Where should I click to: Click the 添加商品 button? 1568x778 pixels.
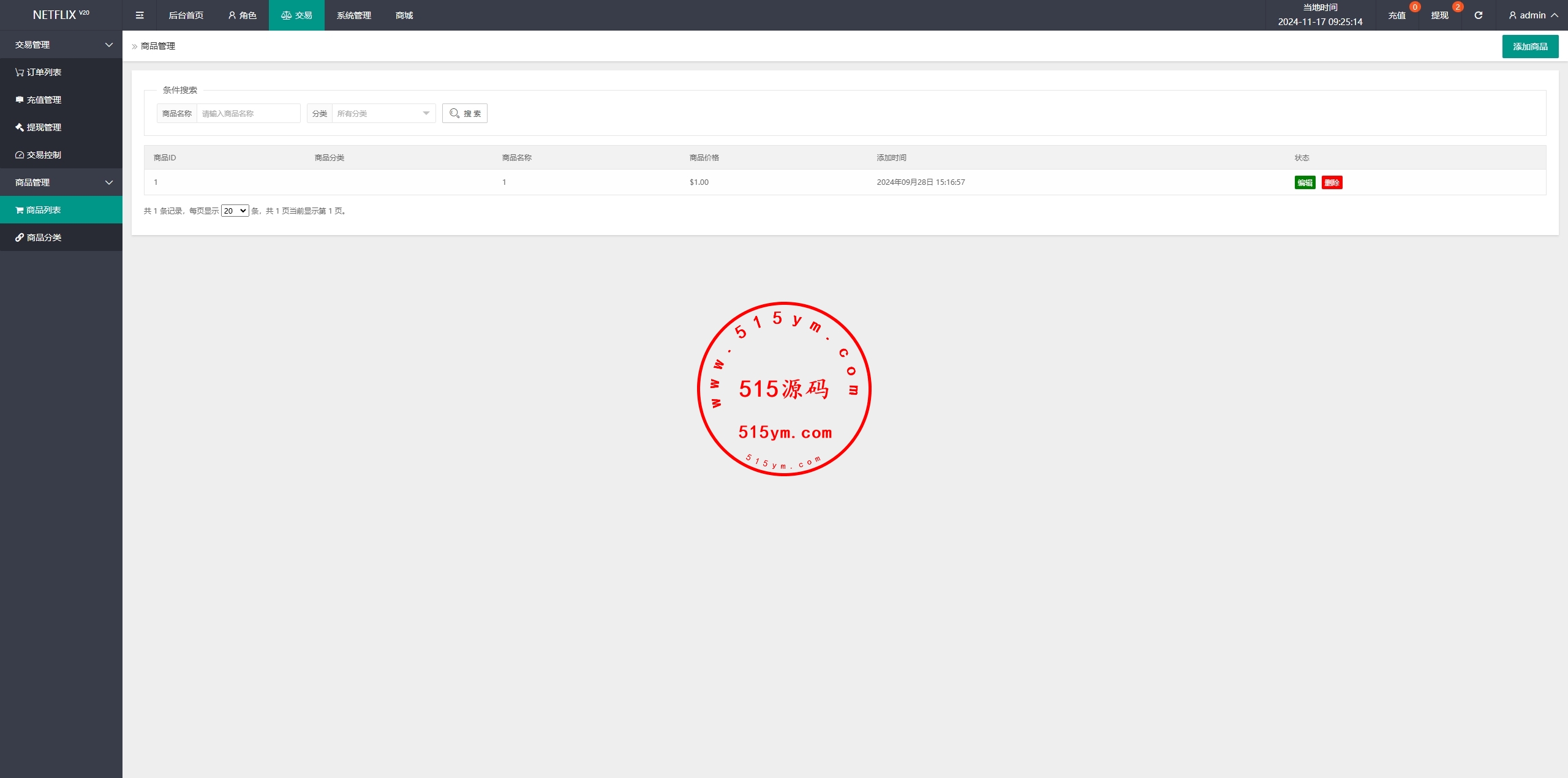pos(1530,47)
